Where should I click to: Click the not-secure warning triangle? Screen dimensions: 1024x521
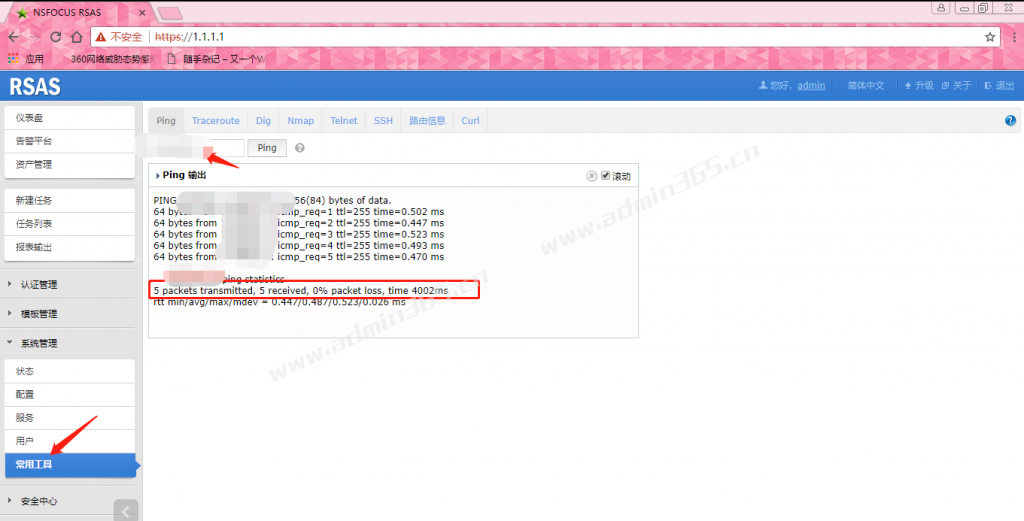(x=101, y=37)
